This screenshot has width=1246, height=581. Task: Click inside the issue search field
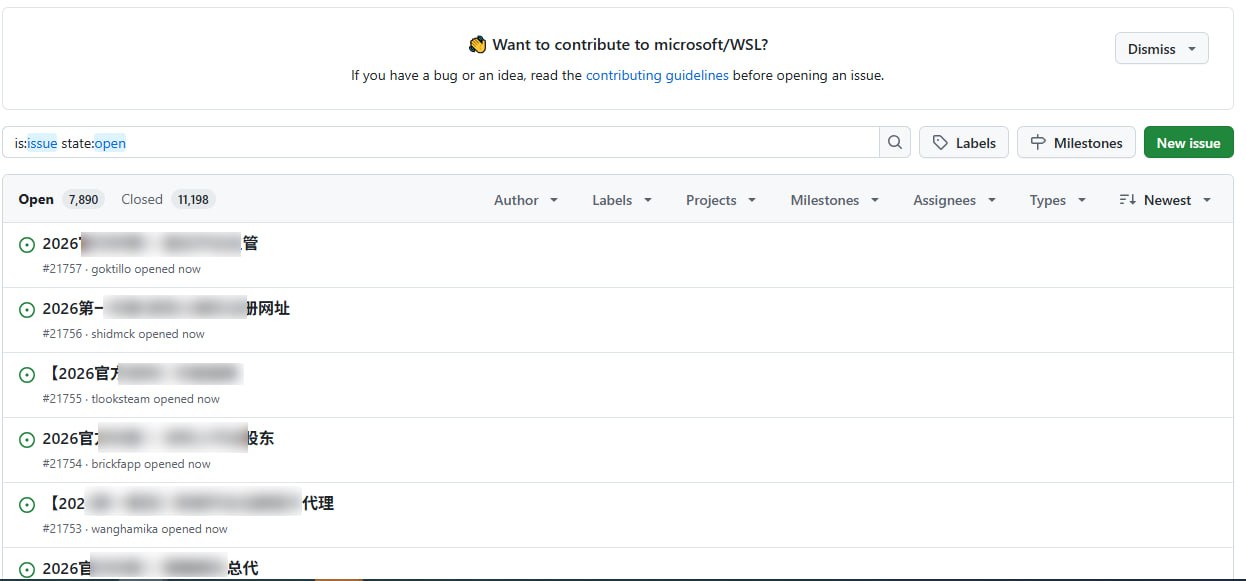400,142
